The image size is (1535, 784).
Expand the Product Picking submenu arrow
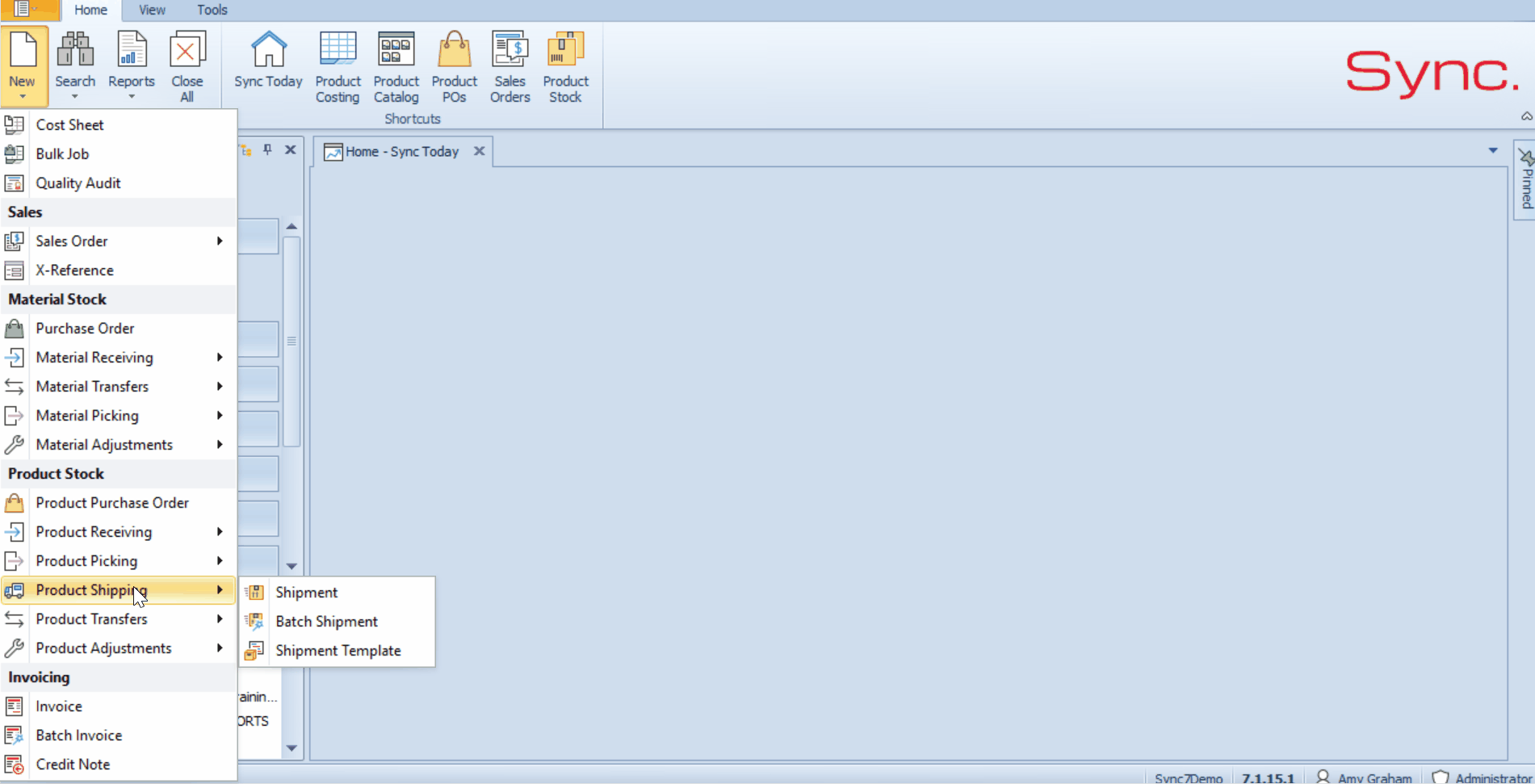(220, 560)
